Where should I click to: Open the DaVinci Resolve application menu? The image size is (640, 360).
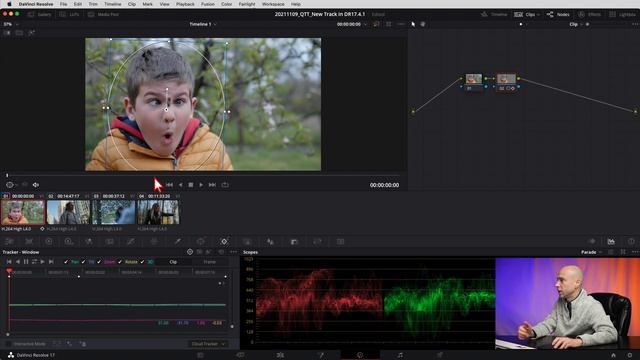tap(36, 4)
